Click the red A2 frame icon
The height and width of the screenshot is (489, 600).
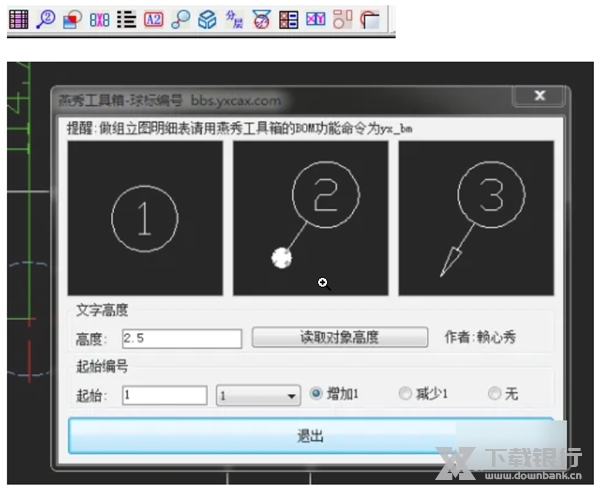153,19
